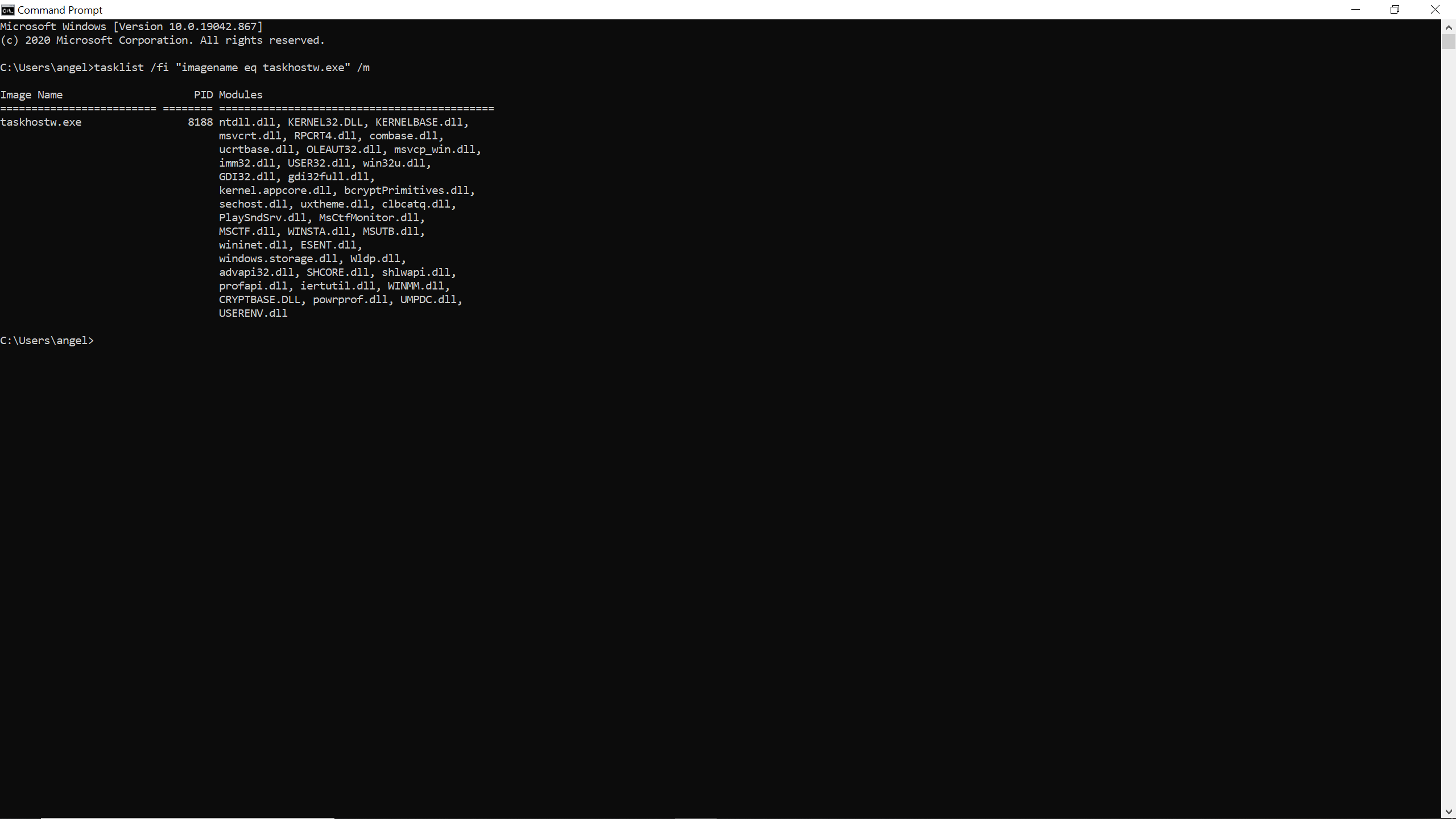Click uxtheme.dll module entry
The width and height of the screenshot is (1456, 819).
pyautogui.click(x=334, y=204)
